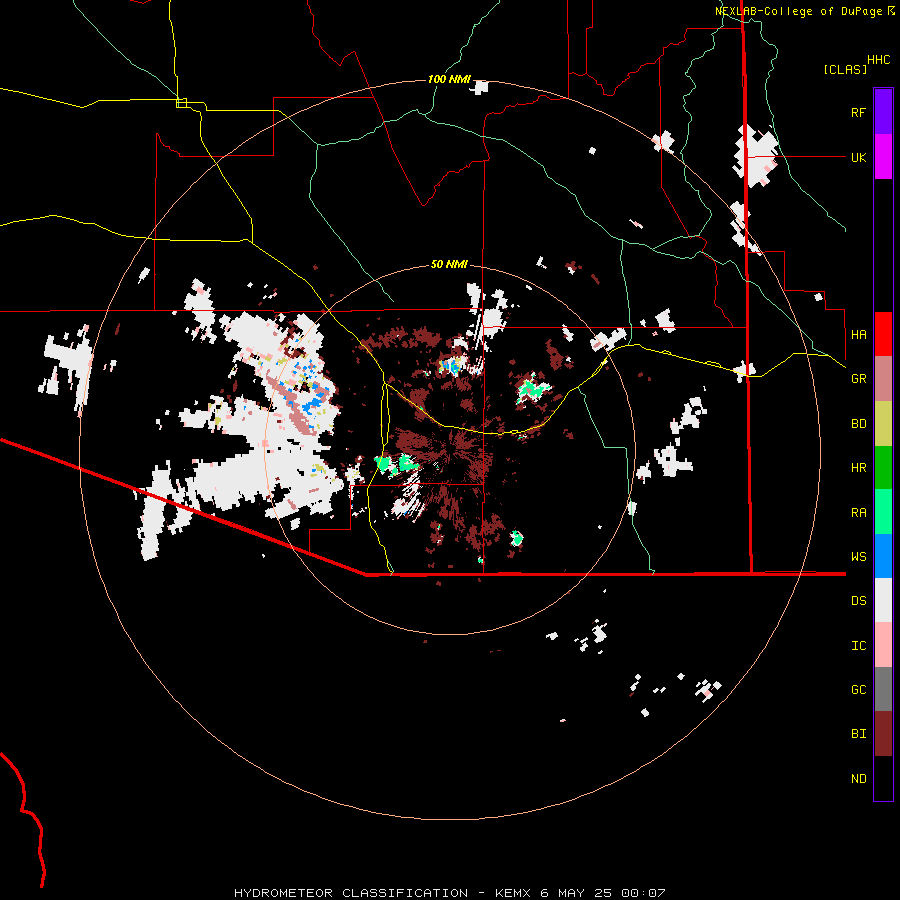900x900 pixels.
Task: Click the HA legend label
Action: click(x=858, y=334)
